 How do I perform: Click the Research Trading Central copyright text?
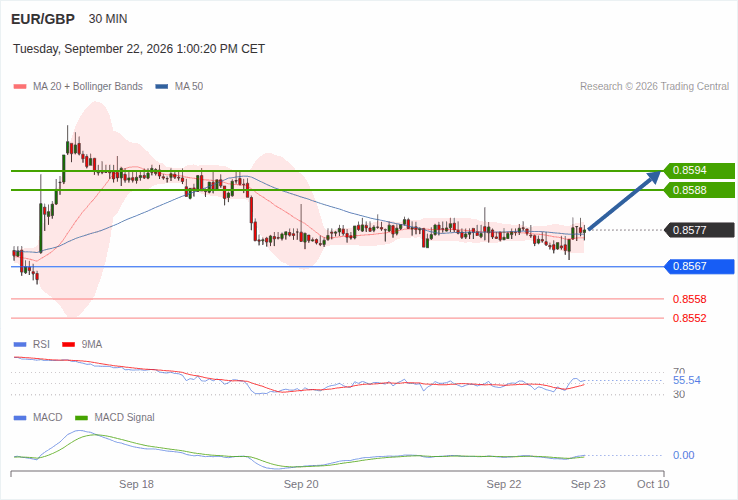pos(654,87)
